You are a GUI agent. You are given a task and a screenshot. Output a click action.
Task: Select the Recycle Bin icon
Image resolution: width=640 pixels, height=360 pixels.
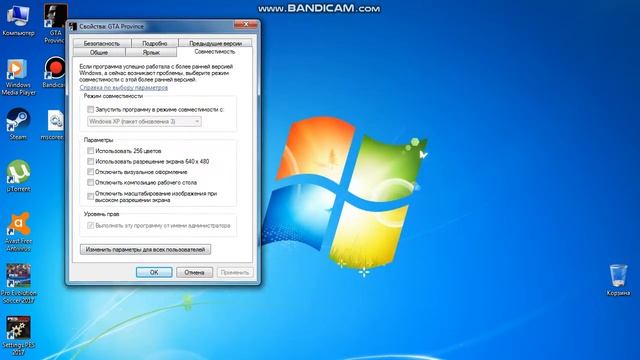coord(618,280)
